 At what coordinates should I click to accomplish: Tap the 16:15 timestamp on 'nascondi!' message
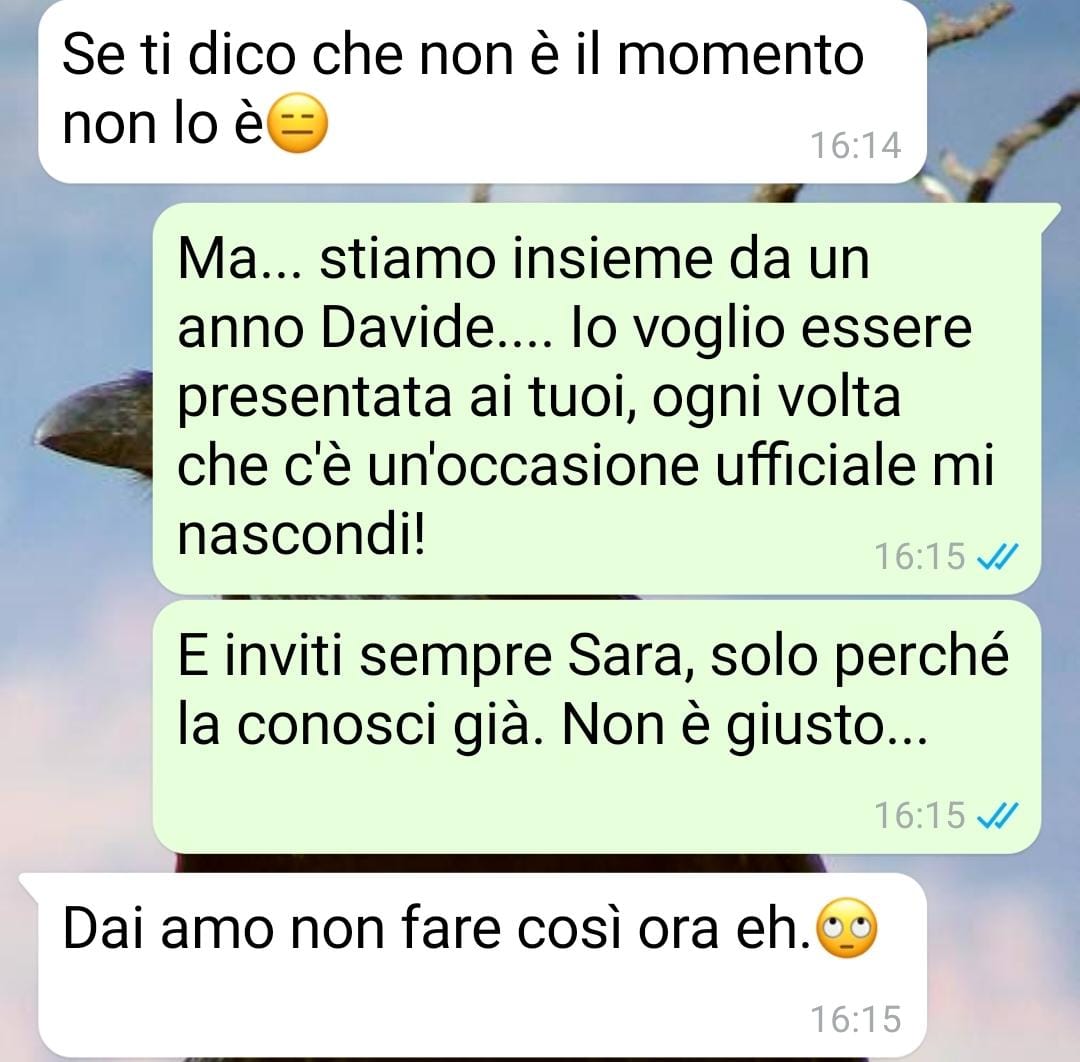(920, 556)
